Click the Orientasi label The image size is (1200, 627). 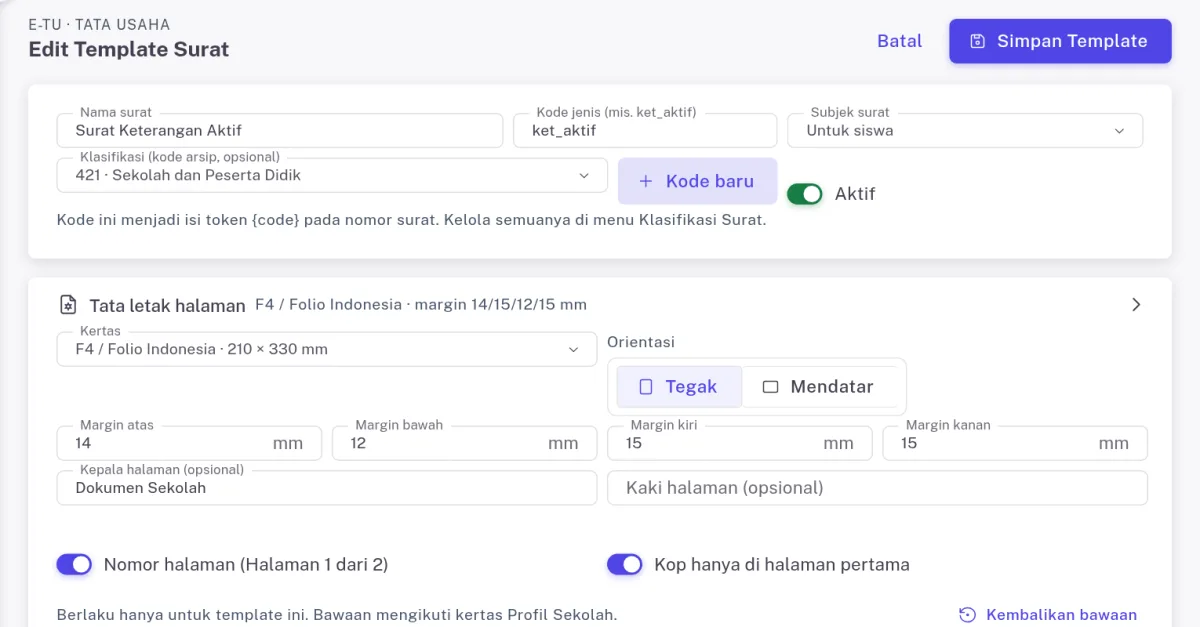click(x=641, y=342)
